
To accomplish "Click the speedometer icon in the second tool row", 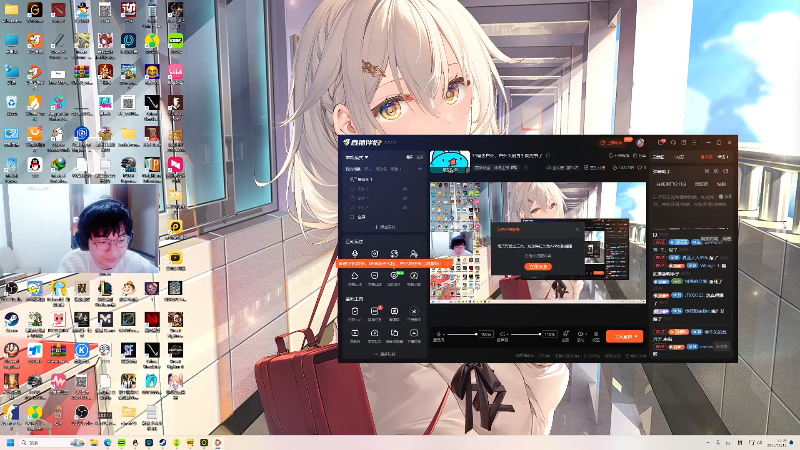I will click(414, 276).
